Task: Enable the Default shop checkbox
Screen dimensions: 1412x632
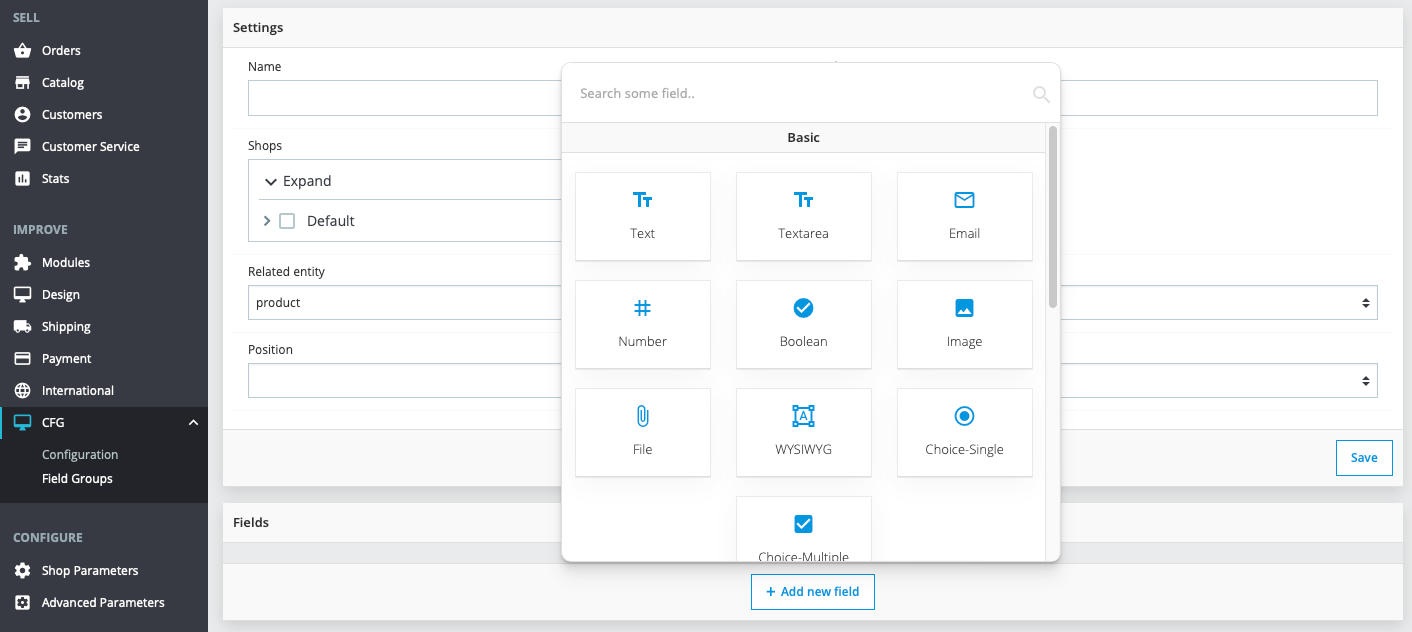Action: [x=287, y=221]
